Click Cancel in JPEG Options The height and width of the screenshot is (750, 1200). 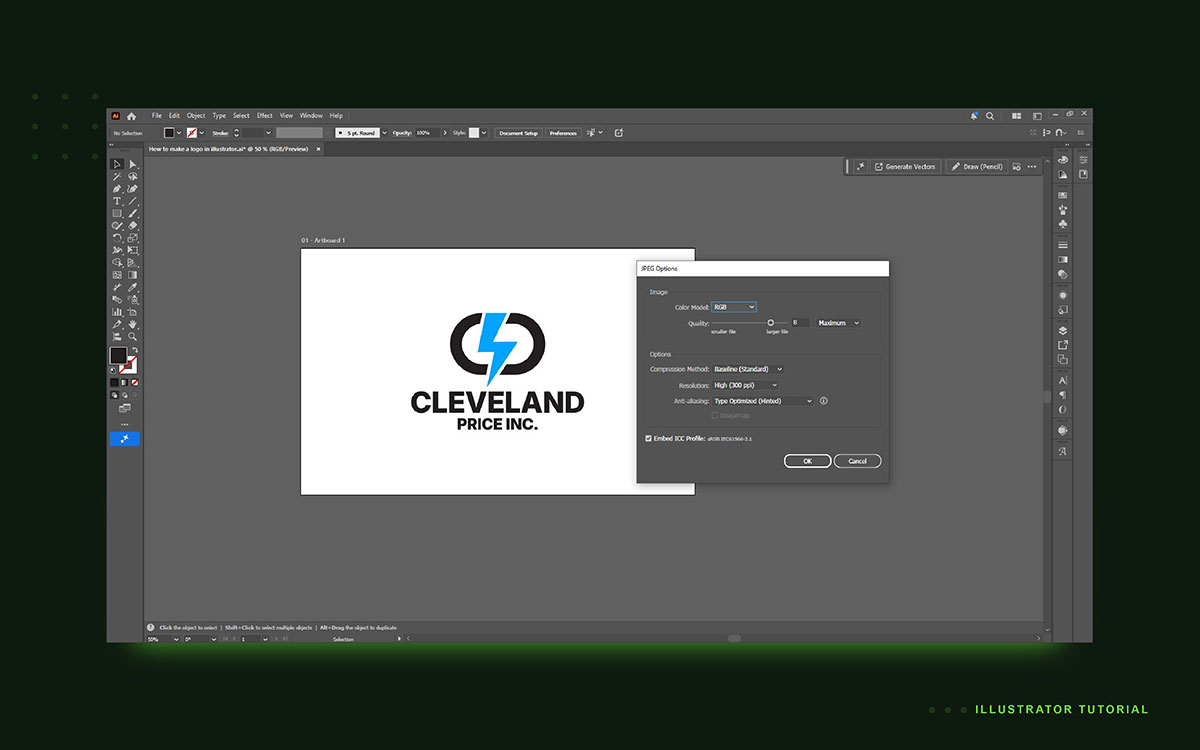tap(857, 461)
